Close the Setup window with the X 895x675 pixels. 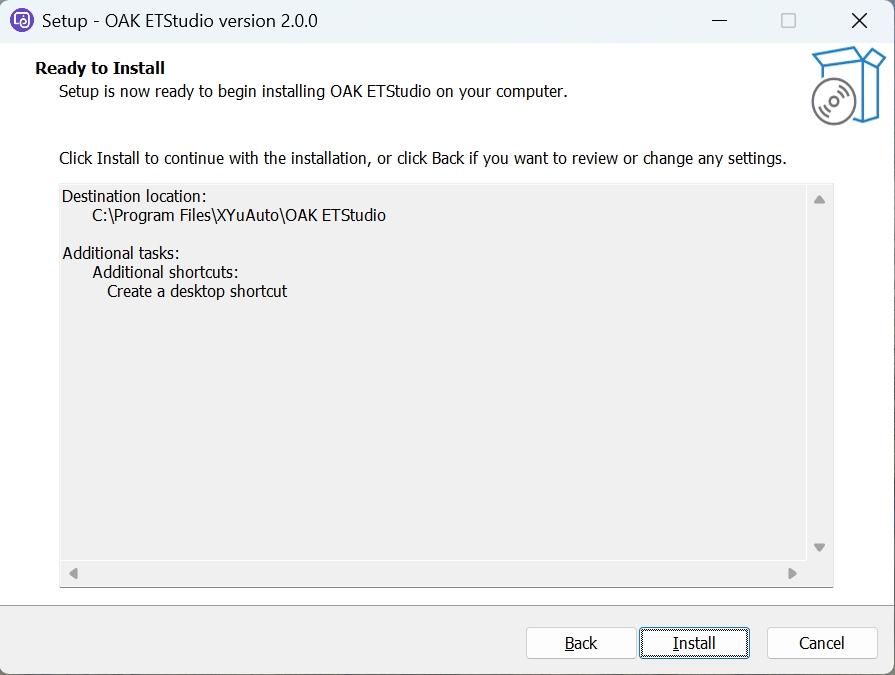point(859,20)
